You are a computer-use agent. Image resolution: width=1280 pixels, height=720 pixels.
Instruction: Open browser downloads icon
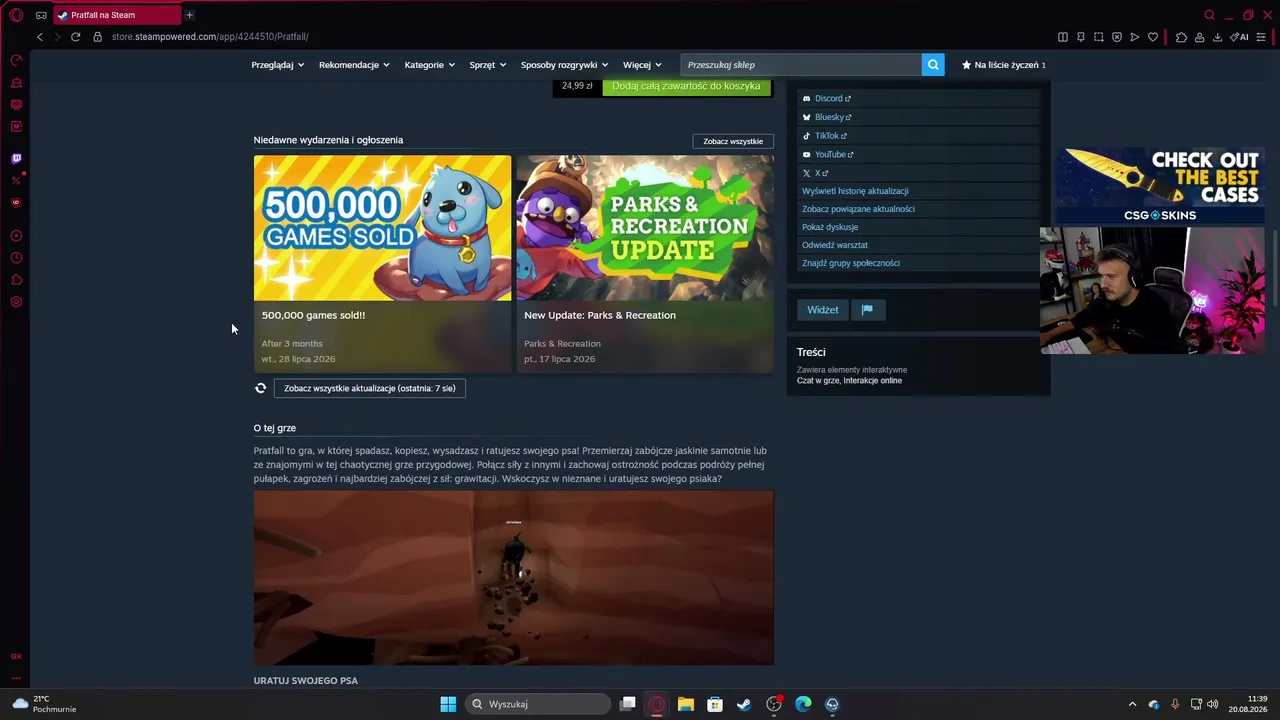click(x=1217, y=37)
